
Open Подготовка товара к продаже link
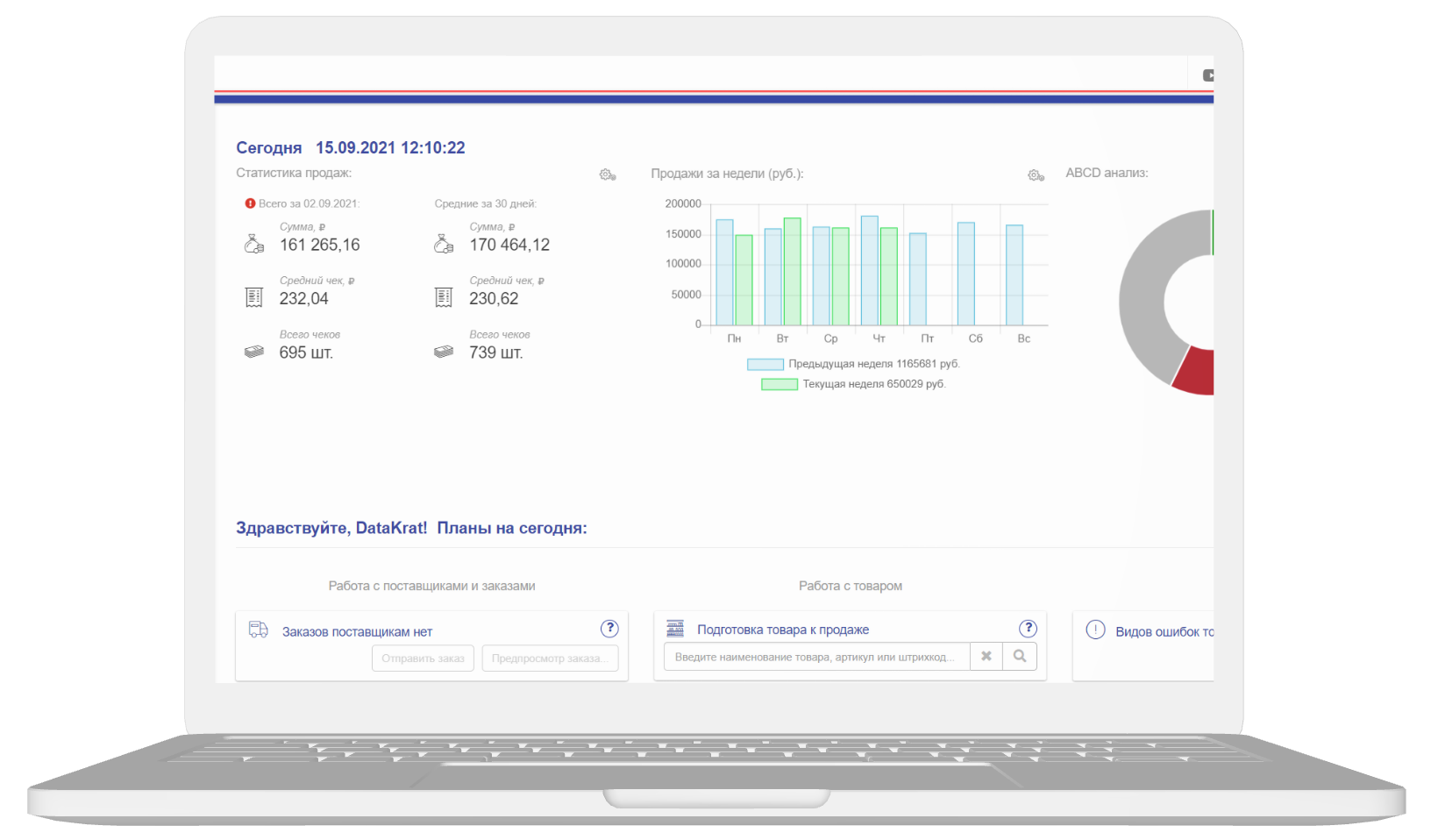tap(783, 630)
